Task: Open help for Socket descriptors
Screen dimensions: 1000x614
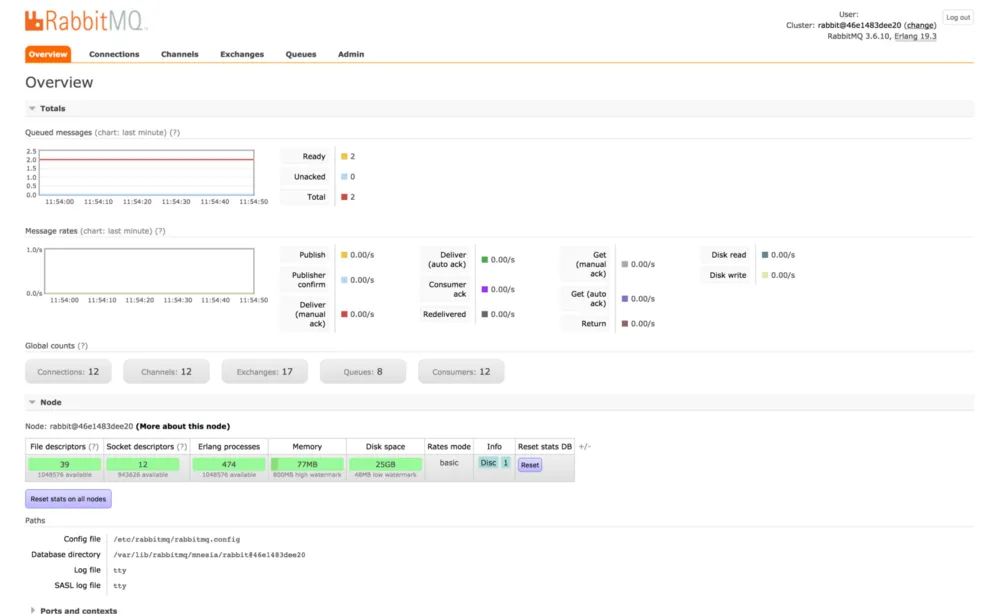Action: (182, 446)
